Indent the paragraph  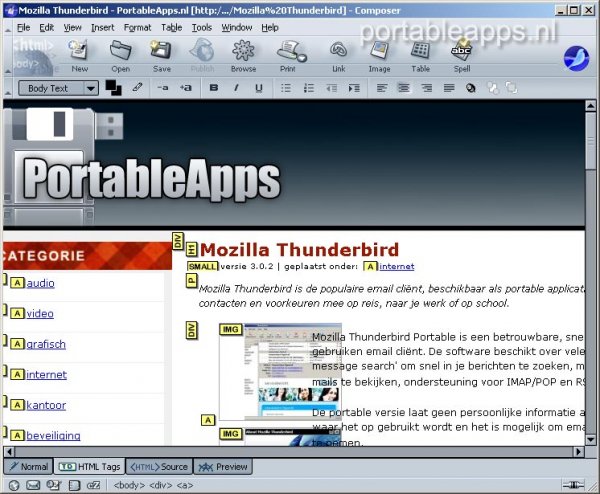click(354, 88)
